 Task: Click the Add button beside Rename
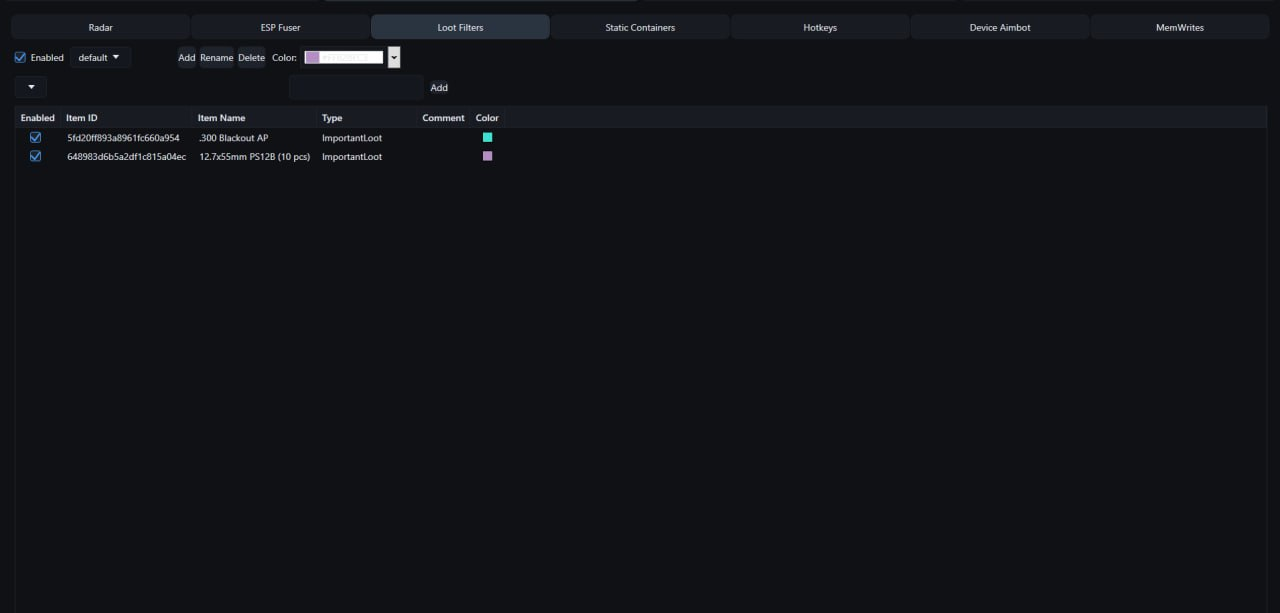coord(187,58)
